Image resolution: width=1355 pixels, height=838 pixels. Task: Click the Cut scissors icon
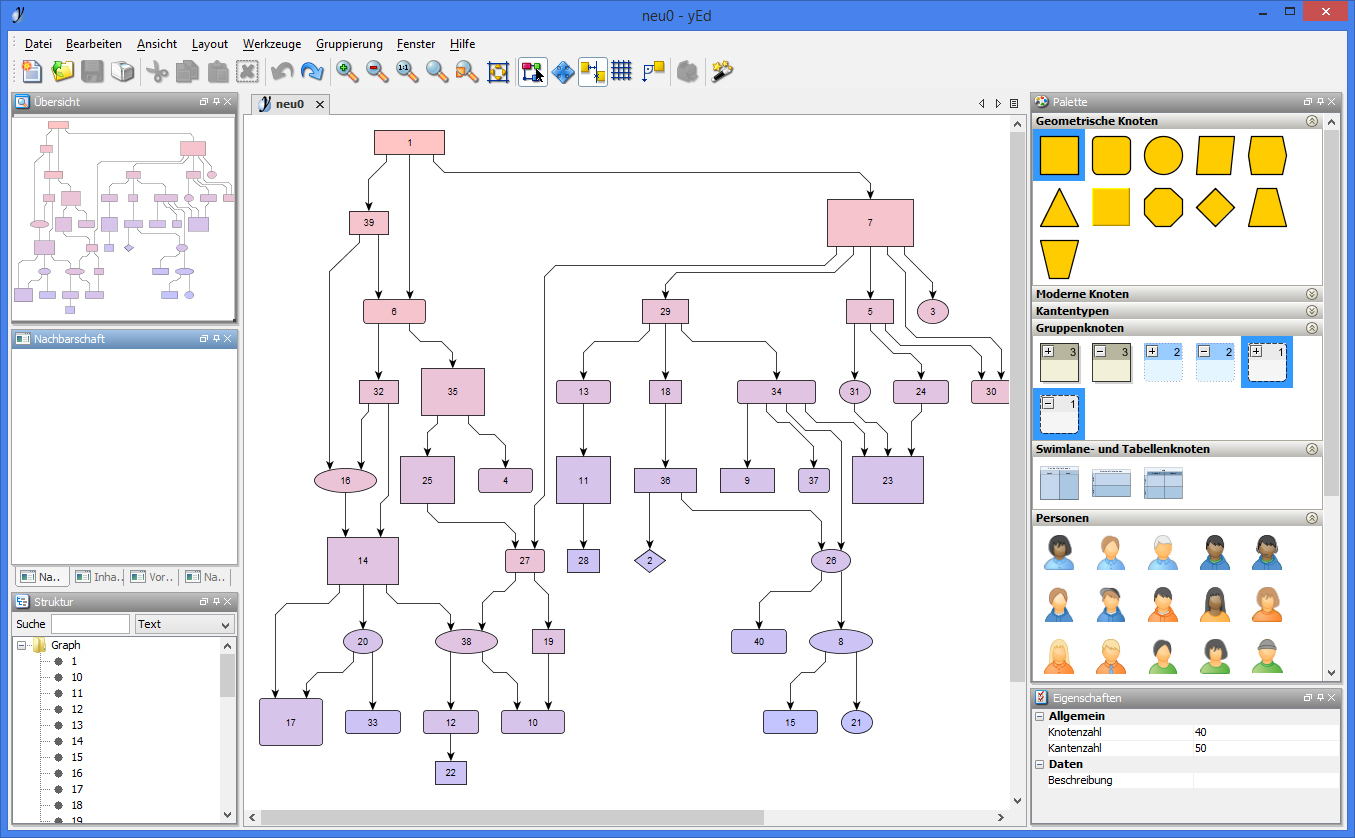(x=158, y=71)
